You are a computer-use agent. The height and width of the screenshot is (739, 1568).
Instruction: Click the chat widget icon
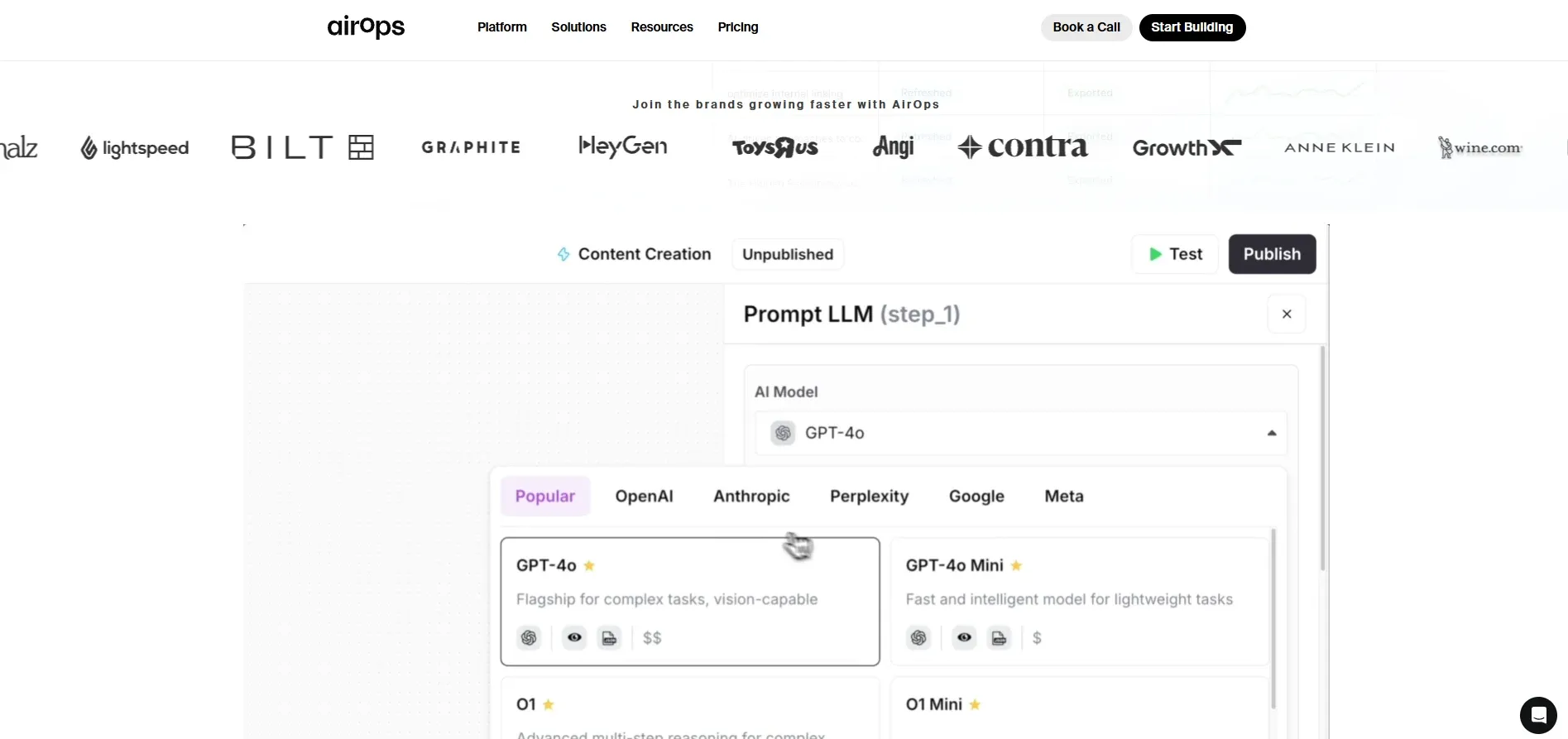pyautogui.click(x=1537, y=715)
